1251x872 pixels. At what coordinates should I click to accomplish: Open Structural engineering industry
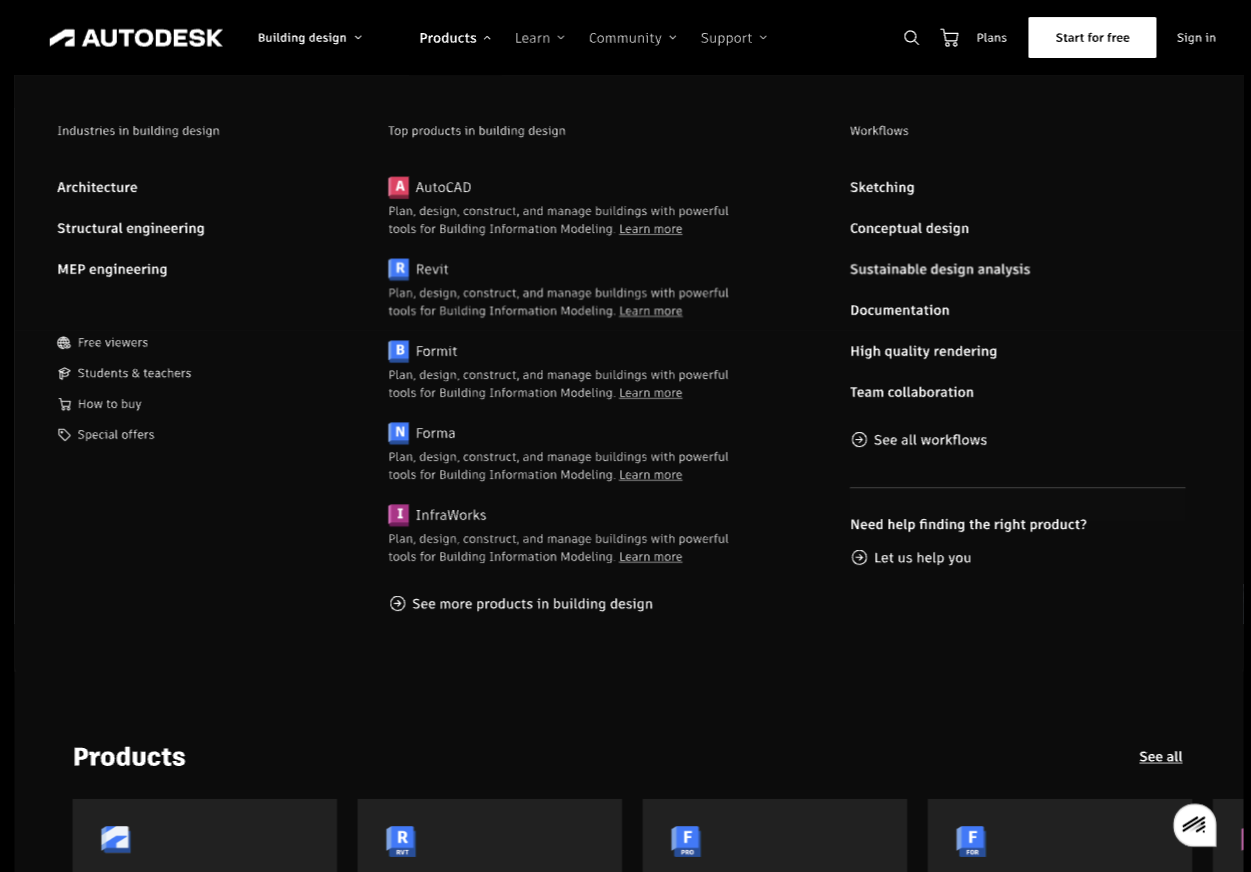(131, 229)
